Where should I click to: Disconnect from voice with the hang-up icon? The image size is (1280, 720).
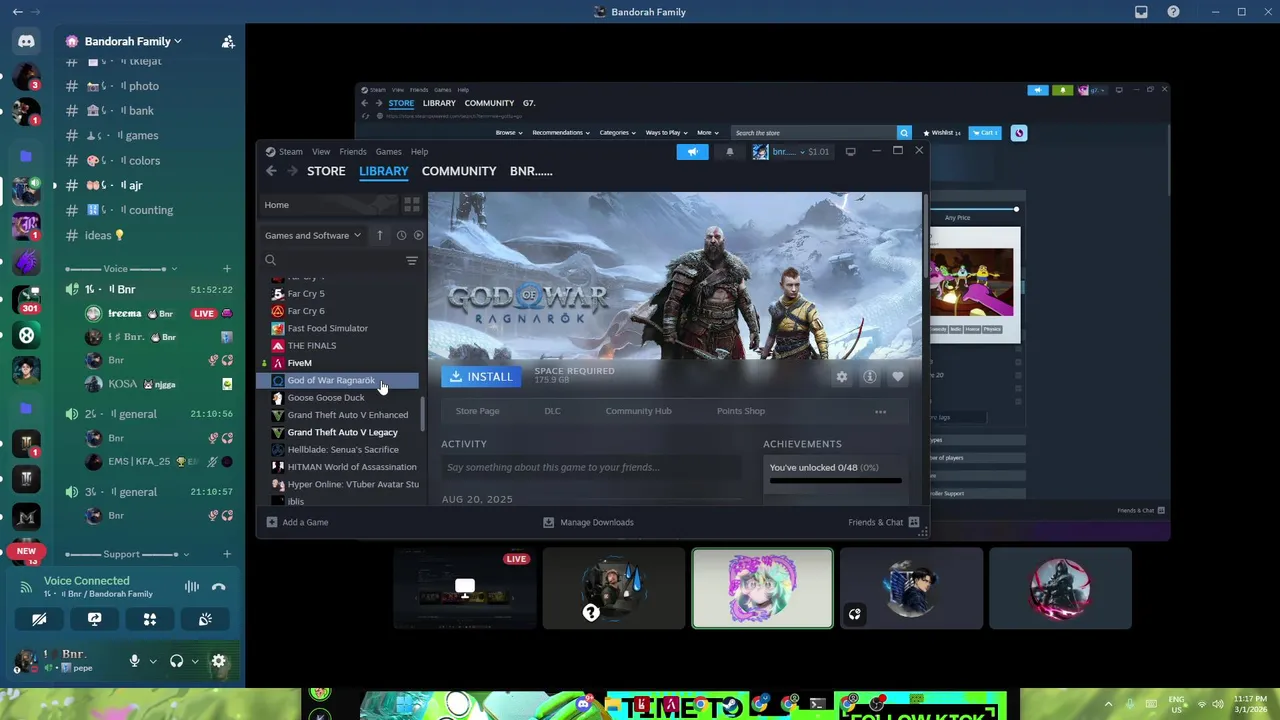coord(219,587)
